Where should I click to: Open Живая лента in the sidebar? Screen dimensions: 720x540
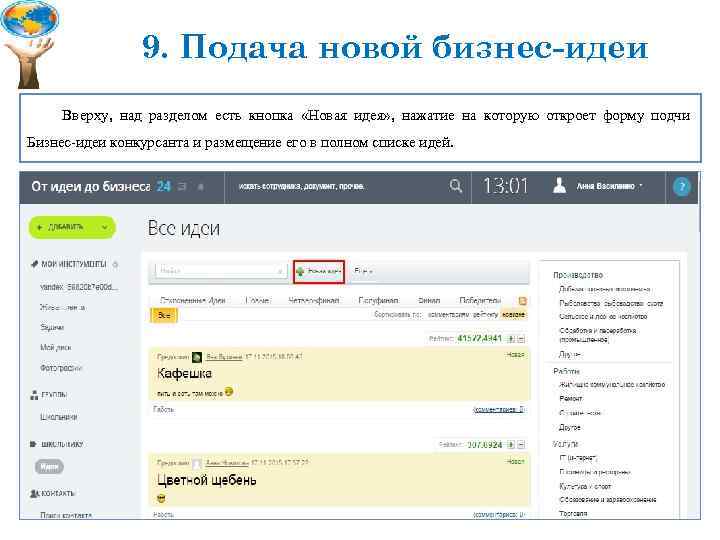pyautogui.click(x=62, y=308)
